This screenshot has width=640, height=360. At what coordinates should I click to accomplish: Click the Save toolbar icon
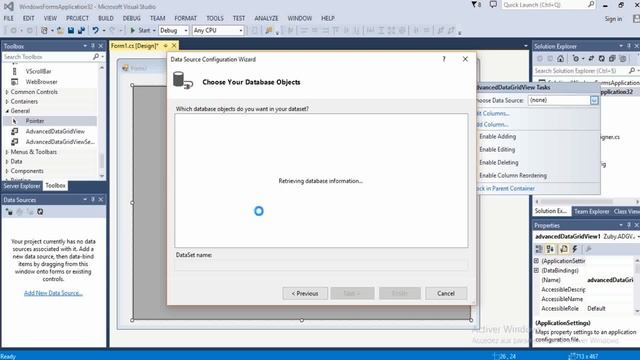point(71,30)
